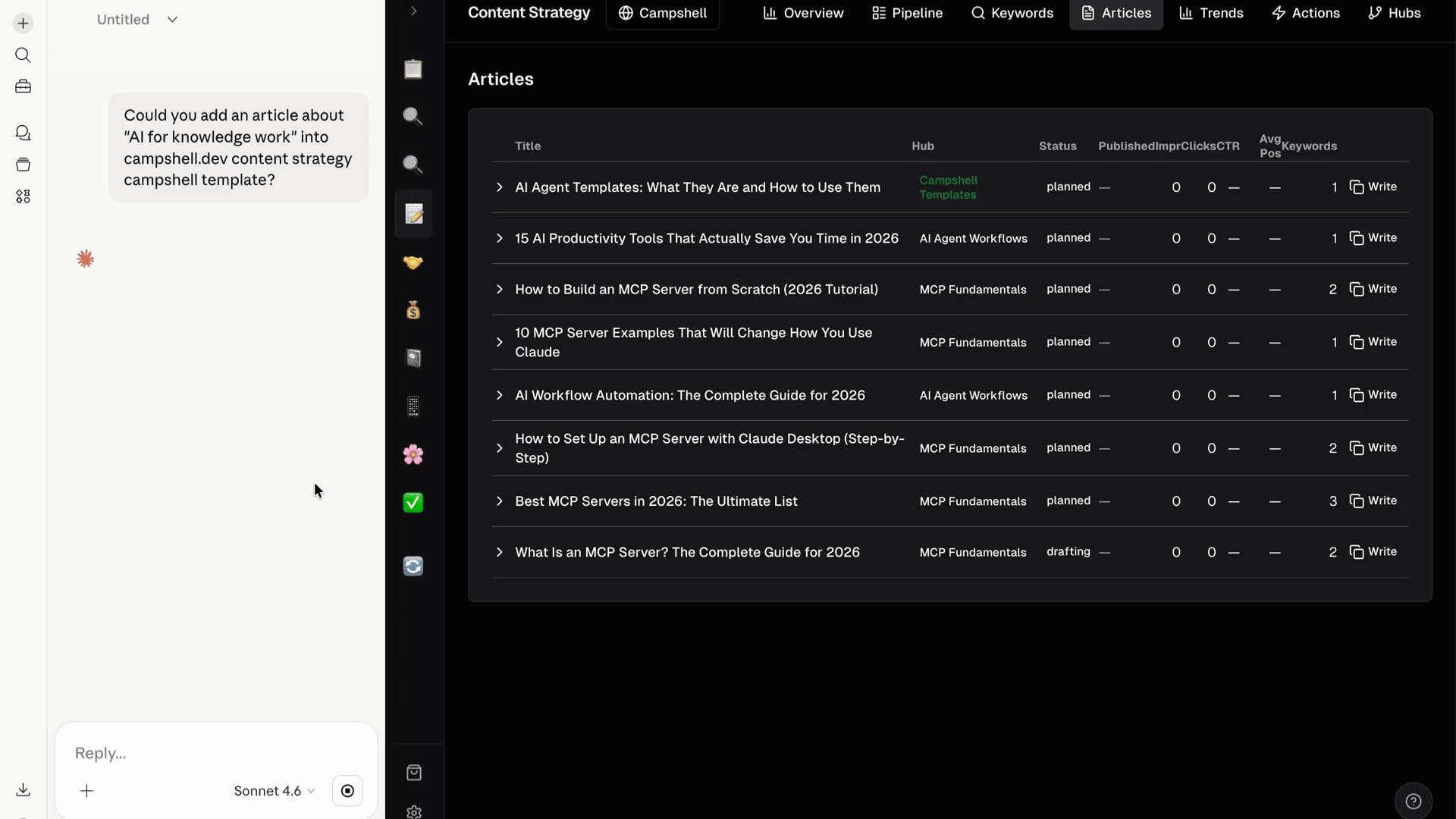Screen dimensions: 1456x819
Task: Switch to the Hubs tab
Action: click(1395, 13)
